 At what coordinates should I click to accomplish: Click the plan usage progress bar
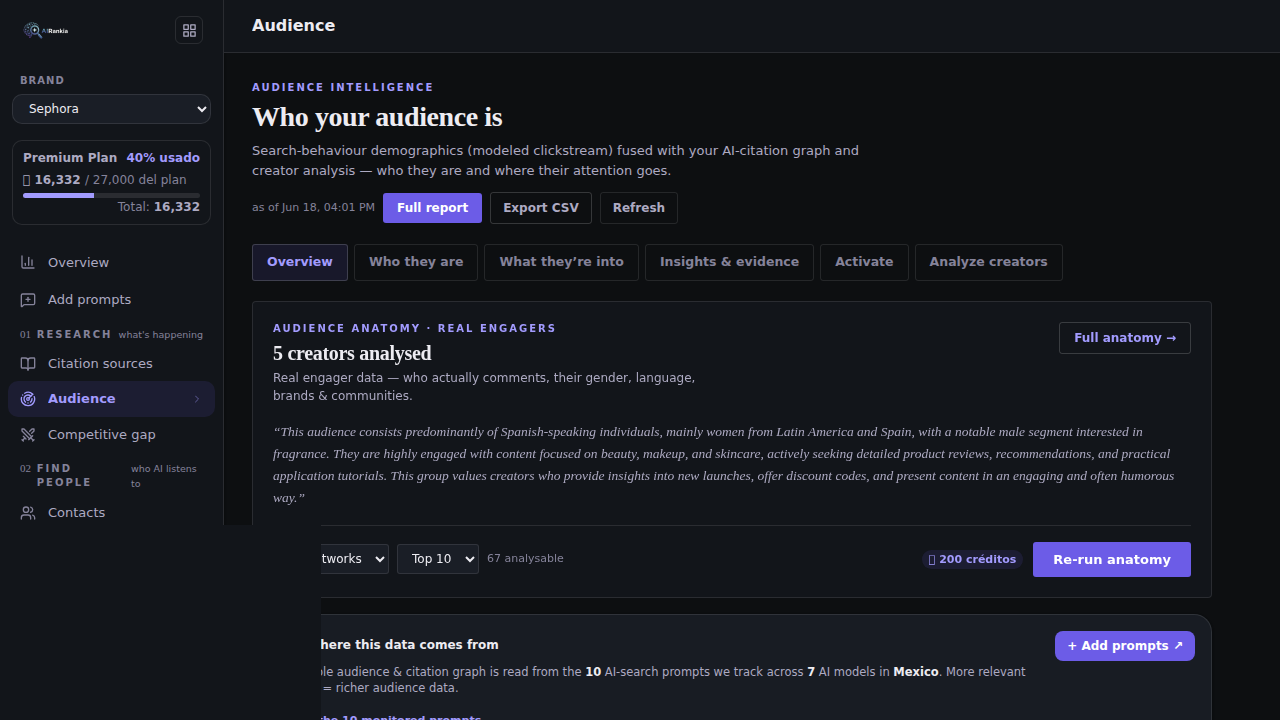[111, 195]
